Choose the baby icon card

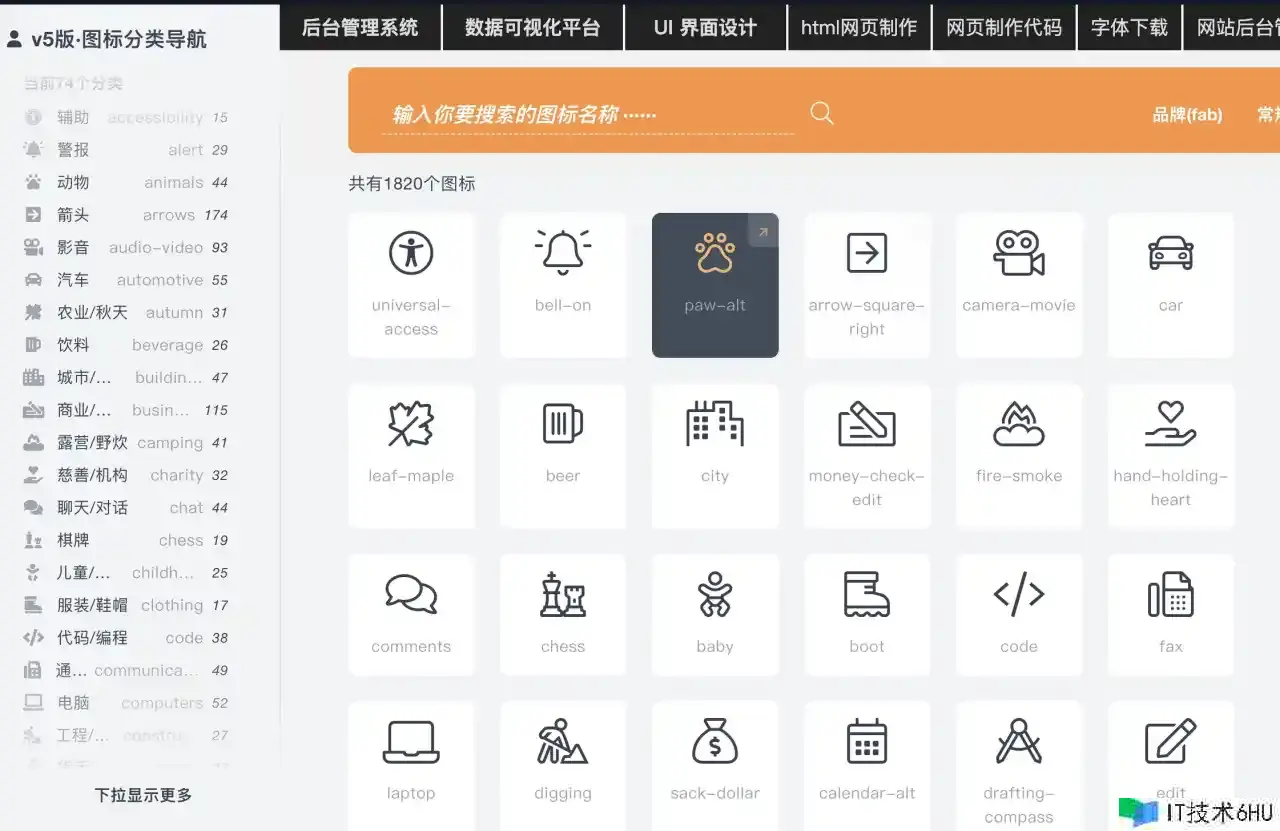(x=715, y=615)
